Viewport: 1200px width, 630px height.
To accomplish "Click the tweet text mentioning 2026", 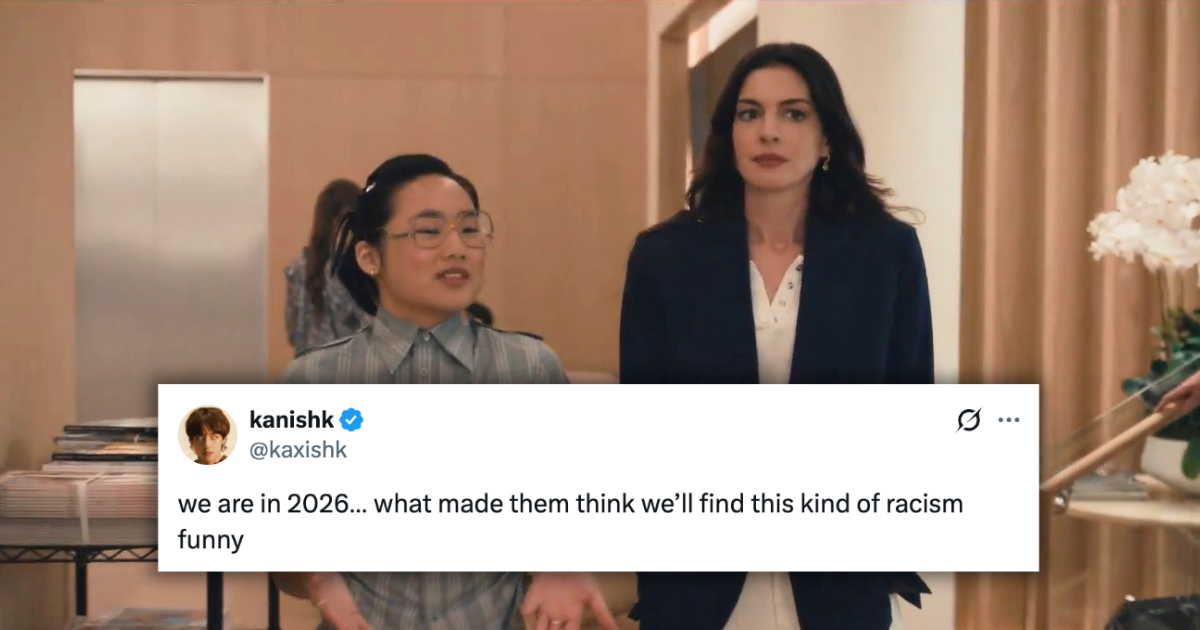I will tap(570, 521).
